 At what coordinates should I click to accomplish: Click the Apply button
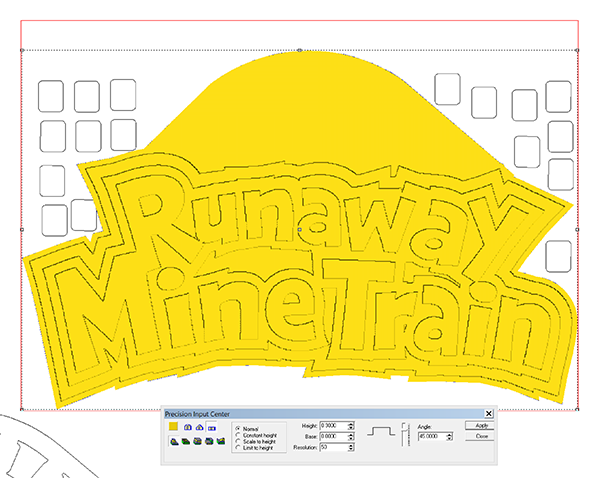481,426
